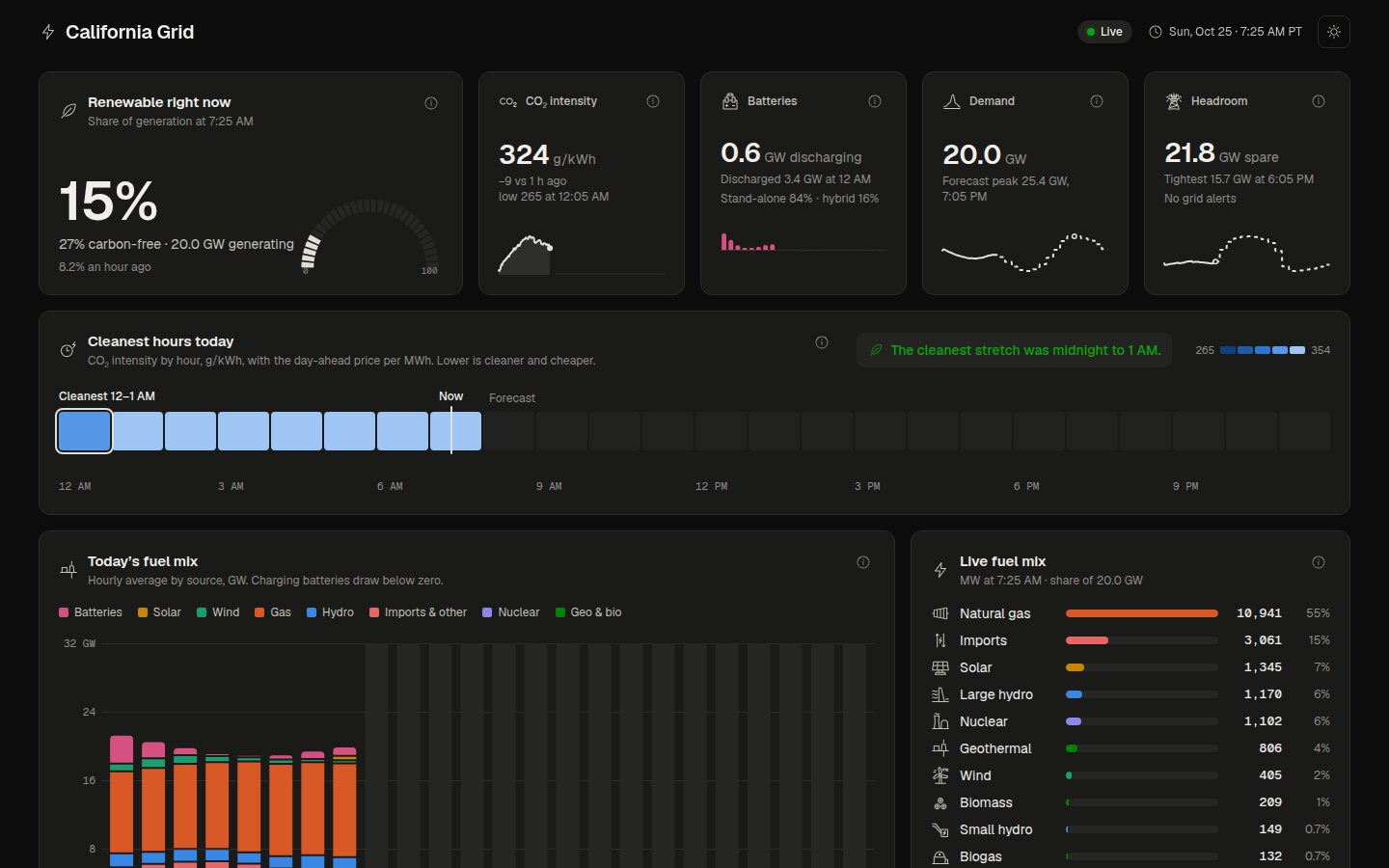Open info icon on Batteries card
This screenshot has width=1389, height=868.
(x=875, y=101)
